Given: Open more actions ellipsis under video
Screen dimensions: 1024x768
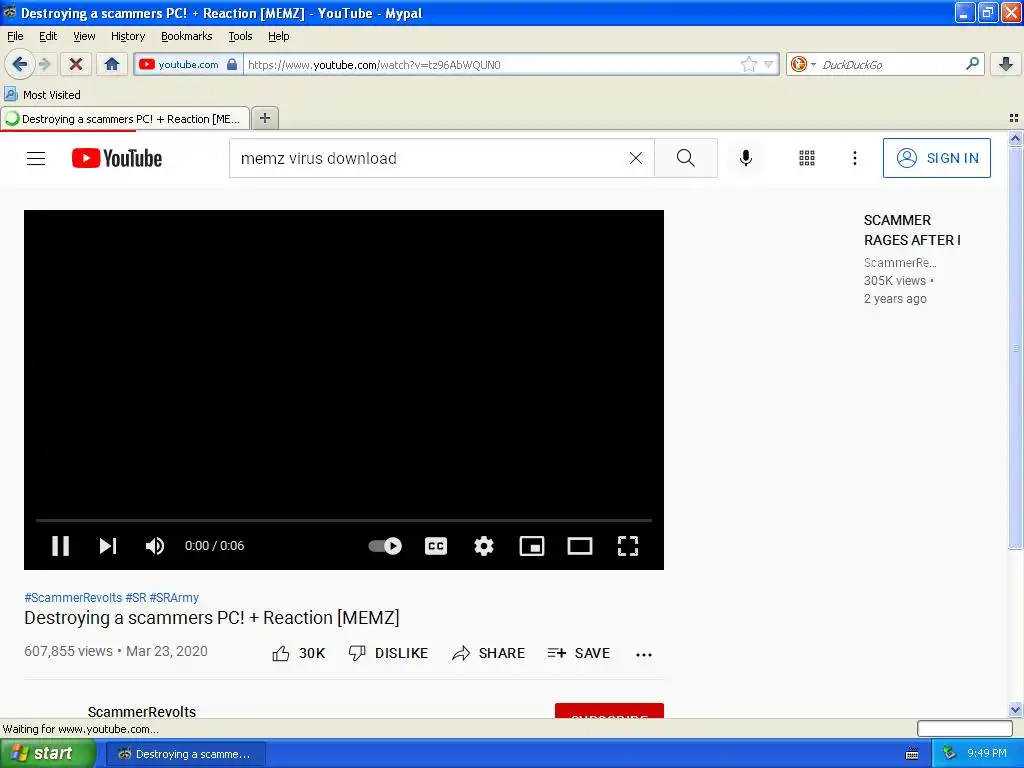Looking at the screenshot, I should (x=644, y=654).
